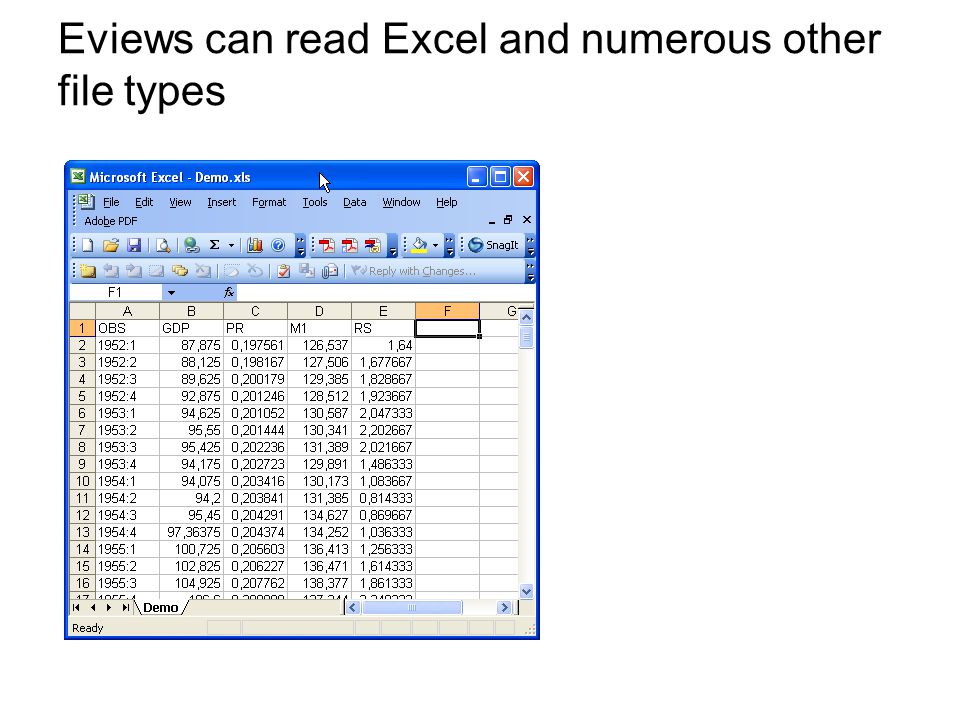960x720 pixels.
Task: Click the Show All Comments icon
Action: coord(180,271)
